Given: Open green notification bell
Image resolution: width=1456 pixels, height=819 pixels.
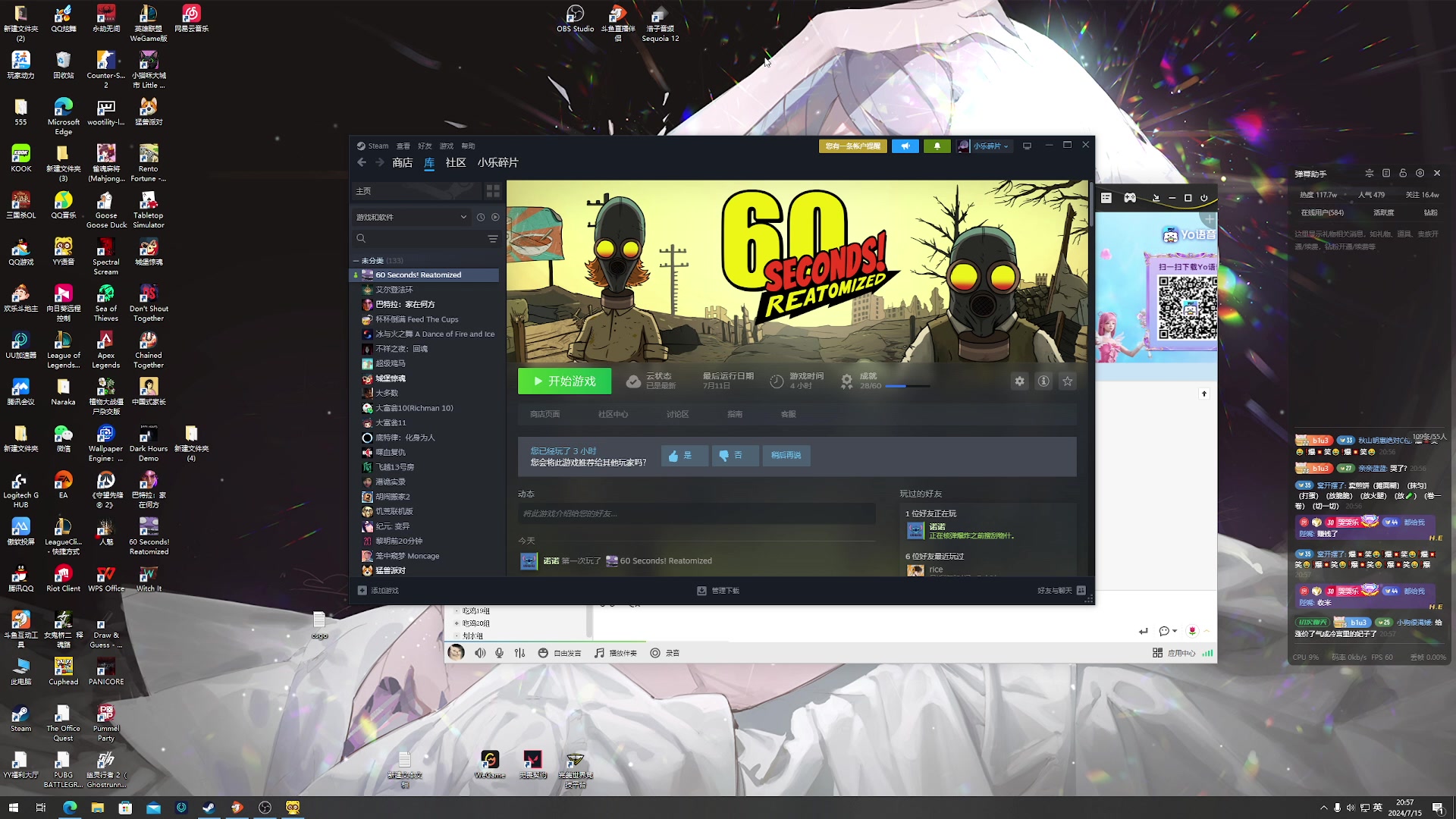Looking at the screenshot, I should tap(937, 146).
